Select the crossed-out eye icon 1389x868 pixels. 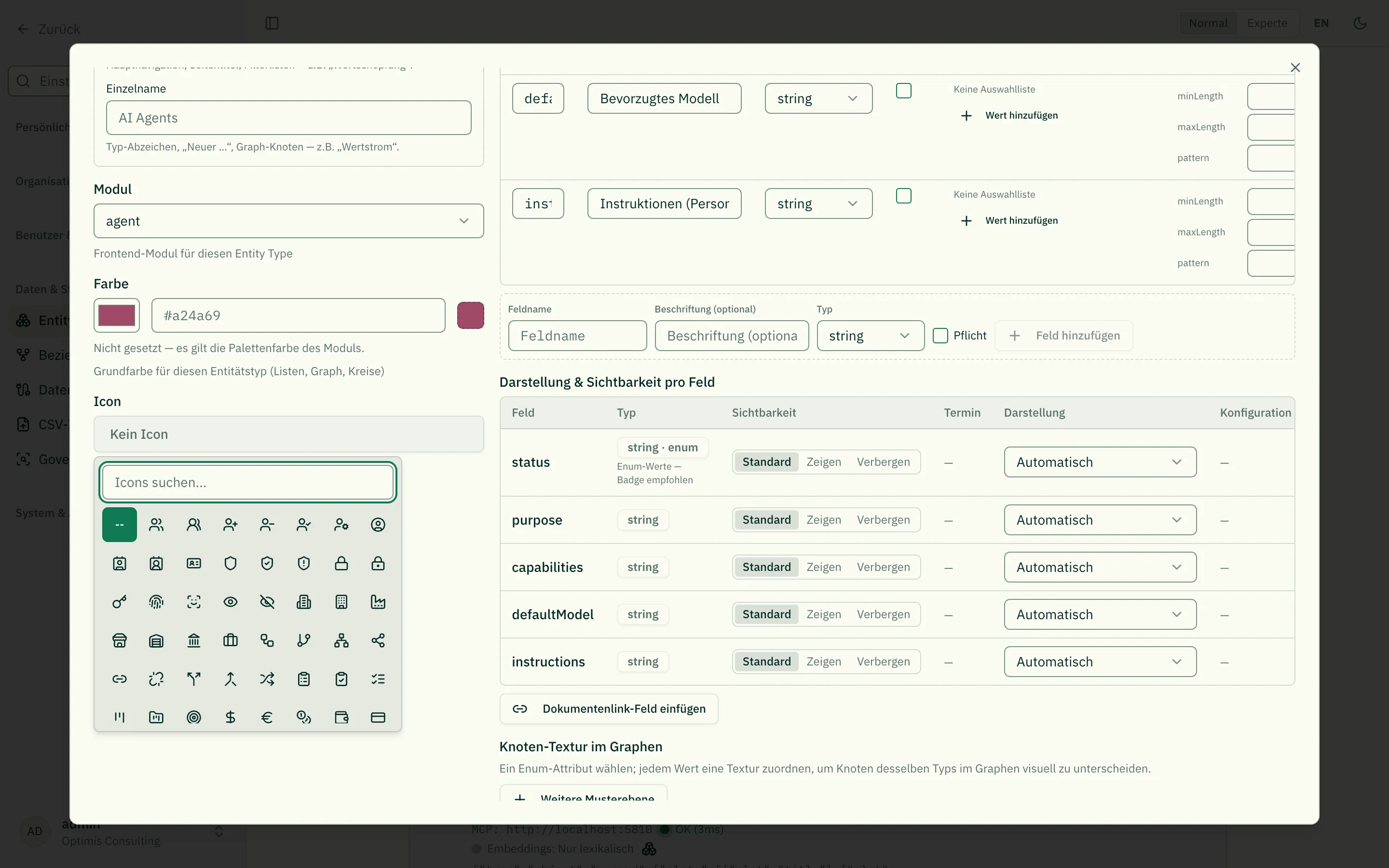(267, 602)
